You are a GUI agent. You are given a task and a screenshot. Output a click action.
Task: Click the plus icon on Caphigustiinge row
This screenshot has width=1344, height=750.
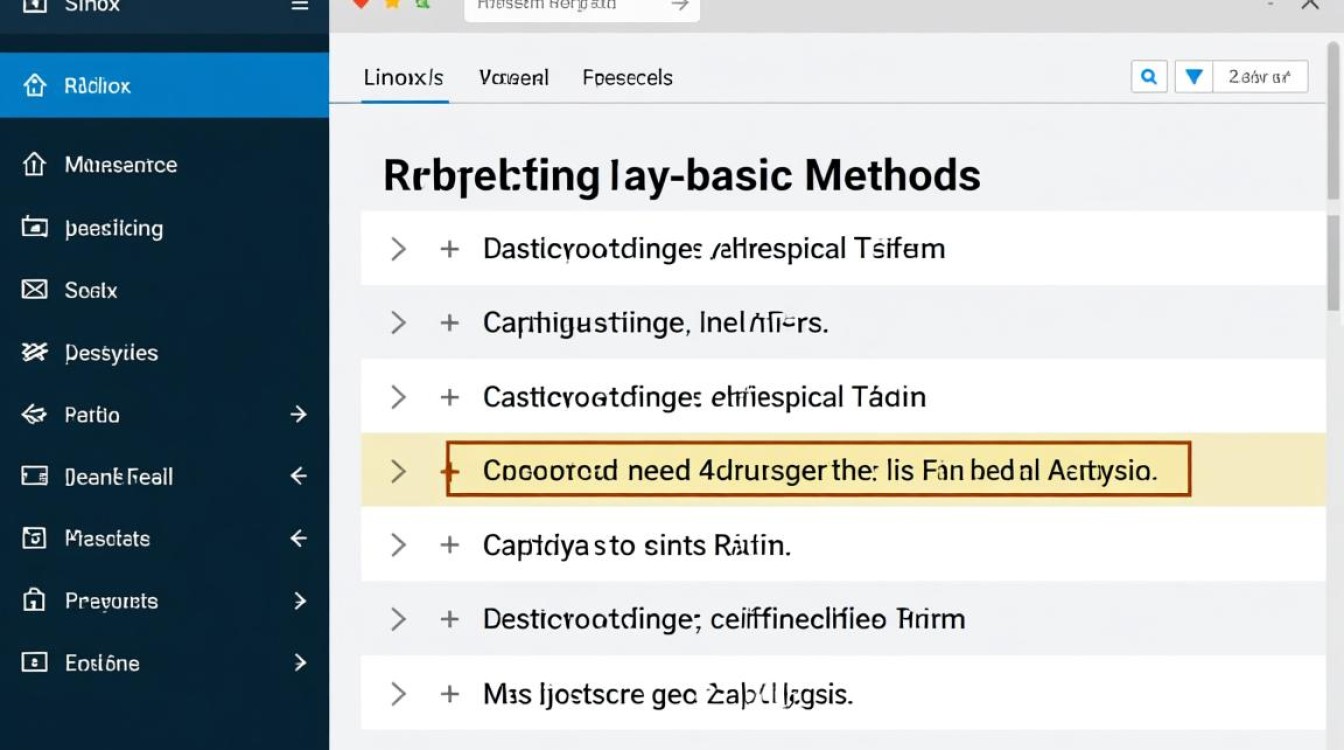click(450, 323)
